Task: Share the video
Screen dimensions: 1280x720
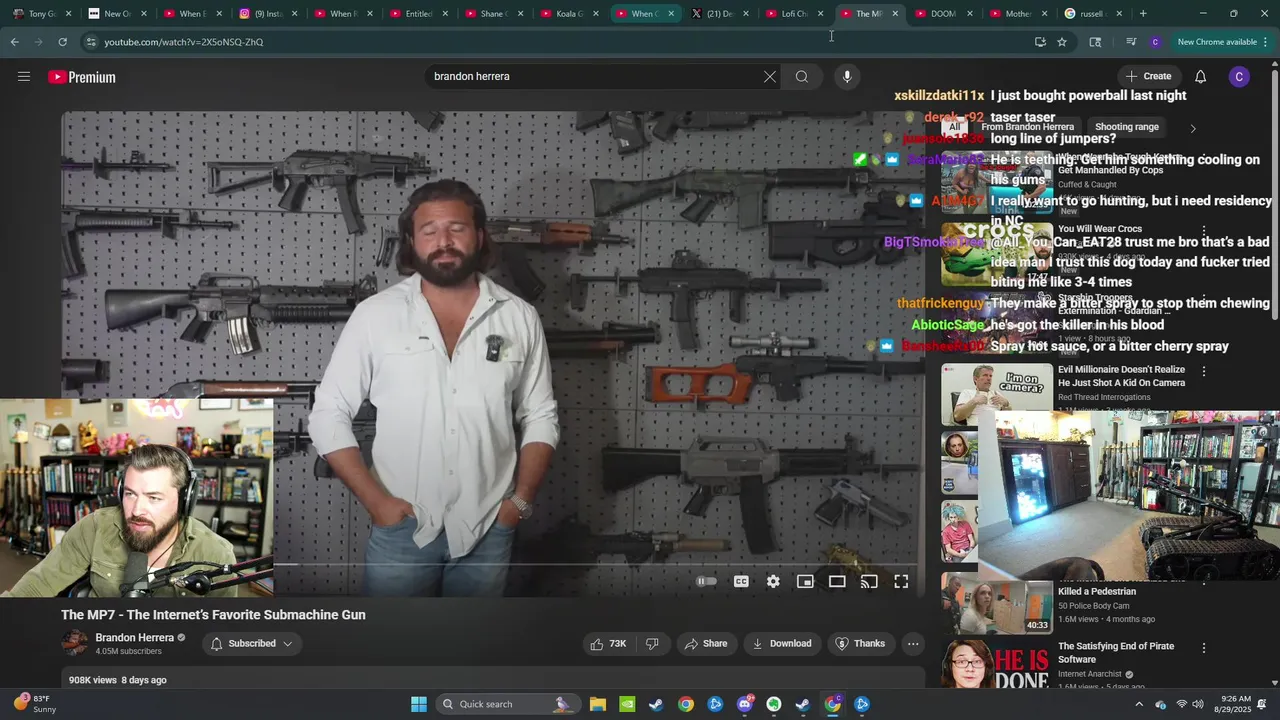Action: pyautogui.click(x=706, y=644)
